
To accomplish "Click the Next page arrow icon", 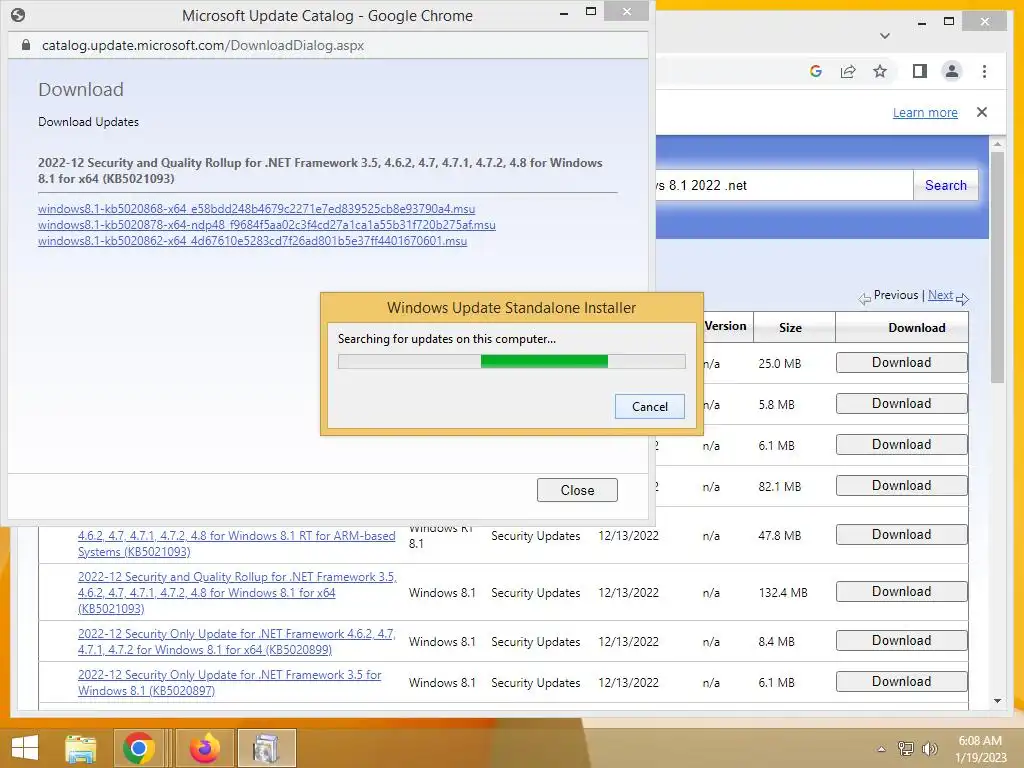I will pos(962,299).
